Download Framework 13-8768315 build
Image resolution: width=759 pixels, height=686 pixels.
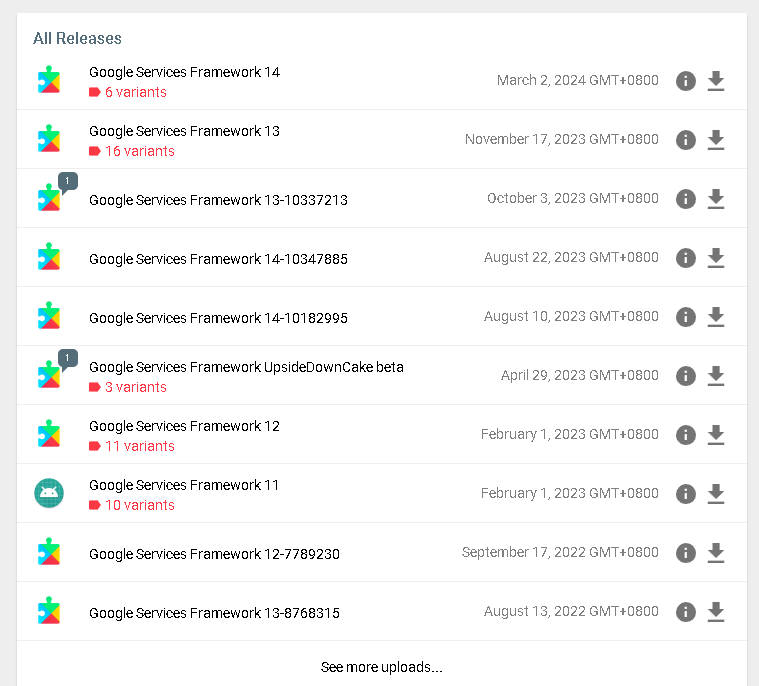click(715, 612)
